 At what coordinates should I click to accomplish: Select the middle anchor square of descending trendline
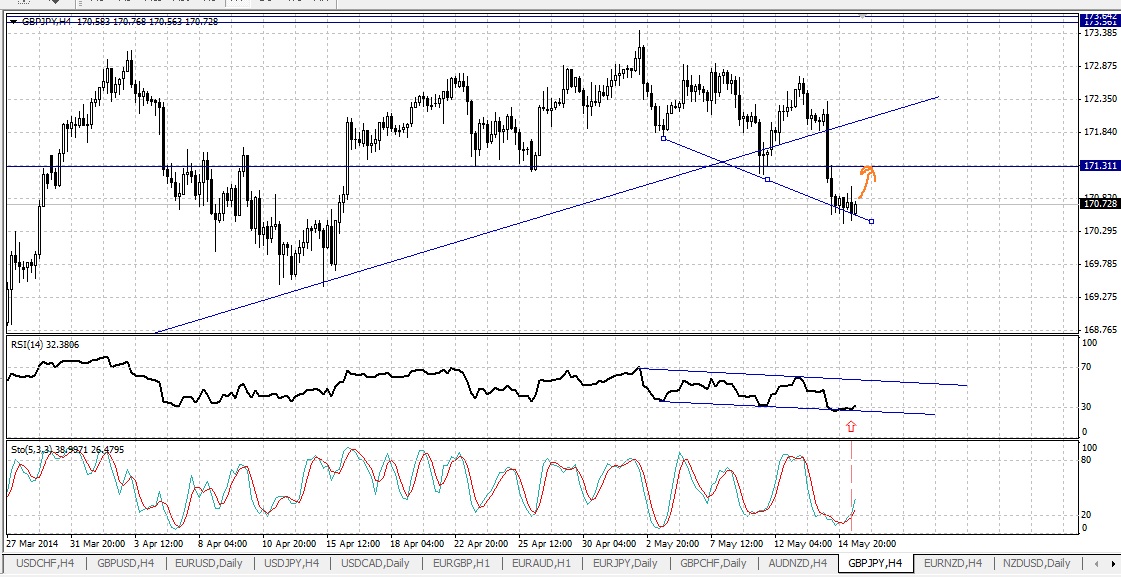[768, 179]
